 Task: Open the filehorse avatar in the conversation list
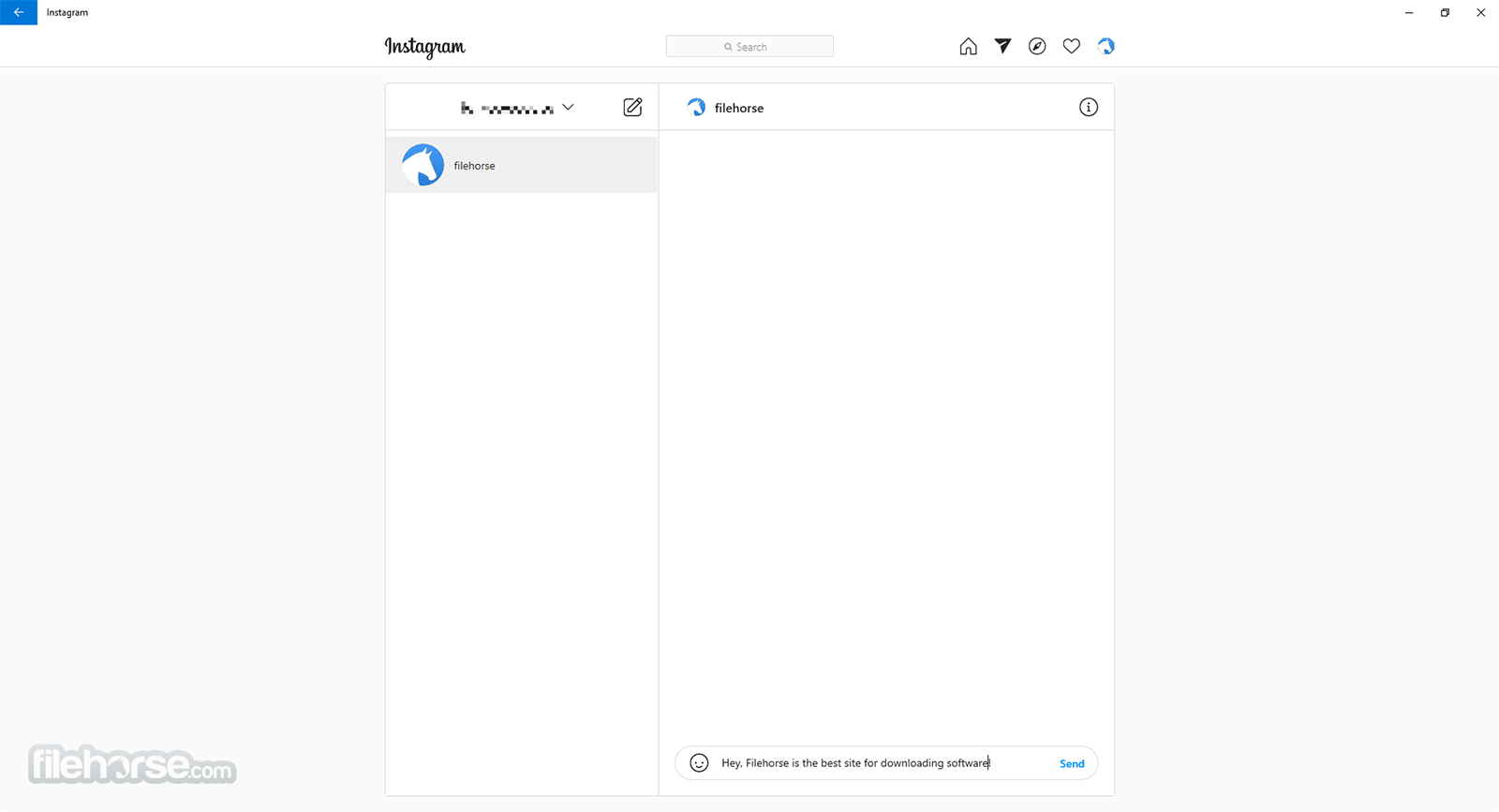423,165
